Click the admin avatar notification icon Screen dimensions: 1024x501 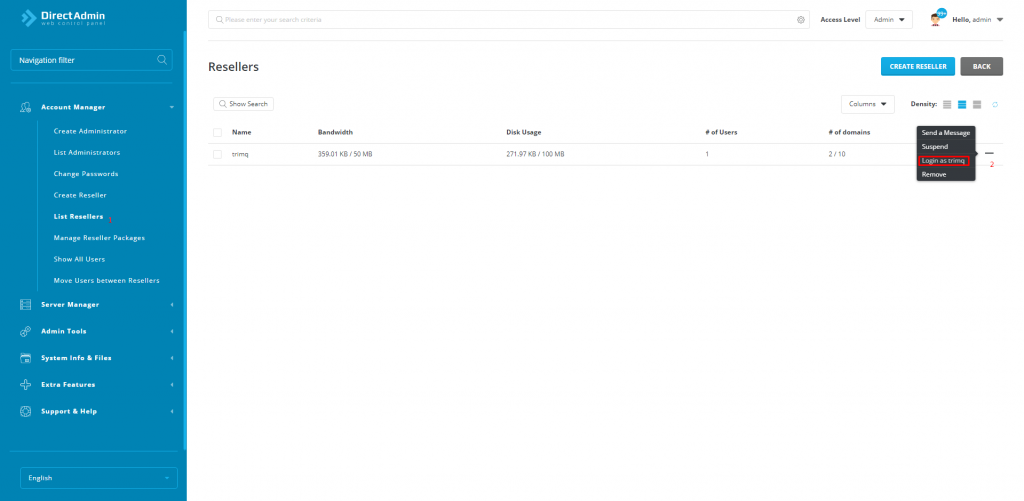click(x=937, y=19)
